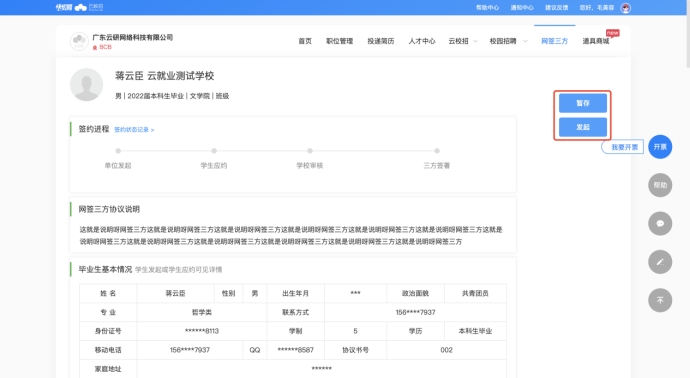Switch to the 网签三方 tab
This screenshot has height=378, width=690.
554,41
